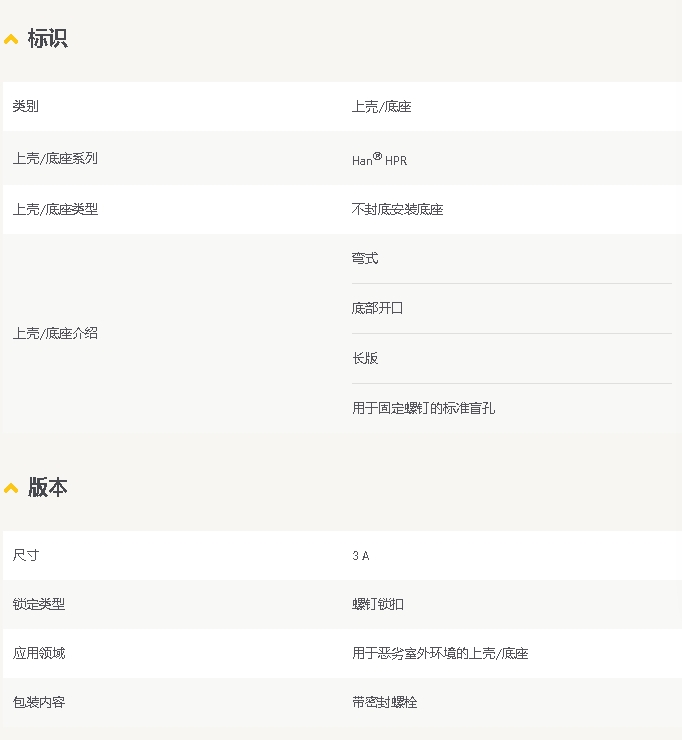This screenshot has width=682, height=740.
Task: Click the 标识 section heading text
Action: 47,39
